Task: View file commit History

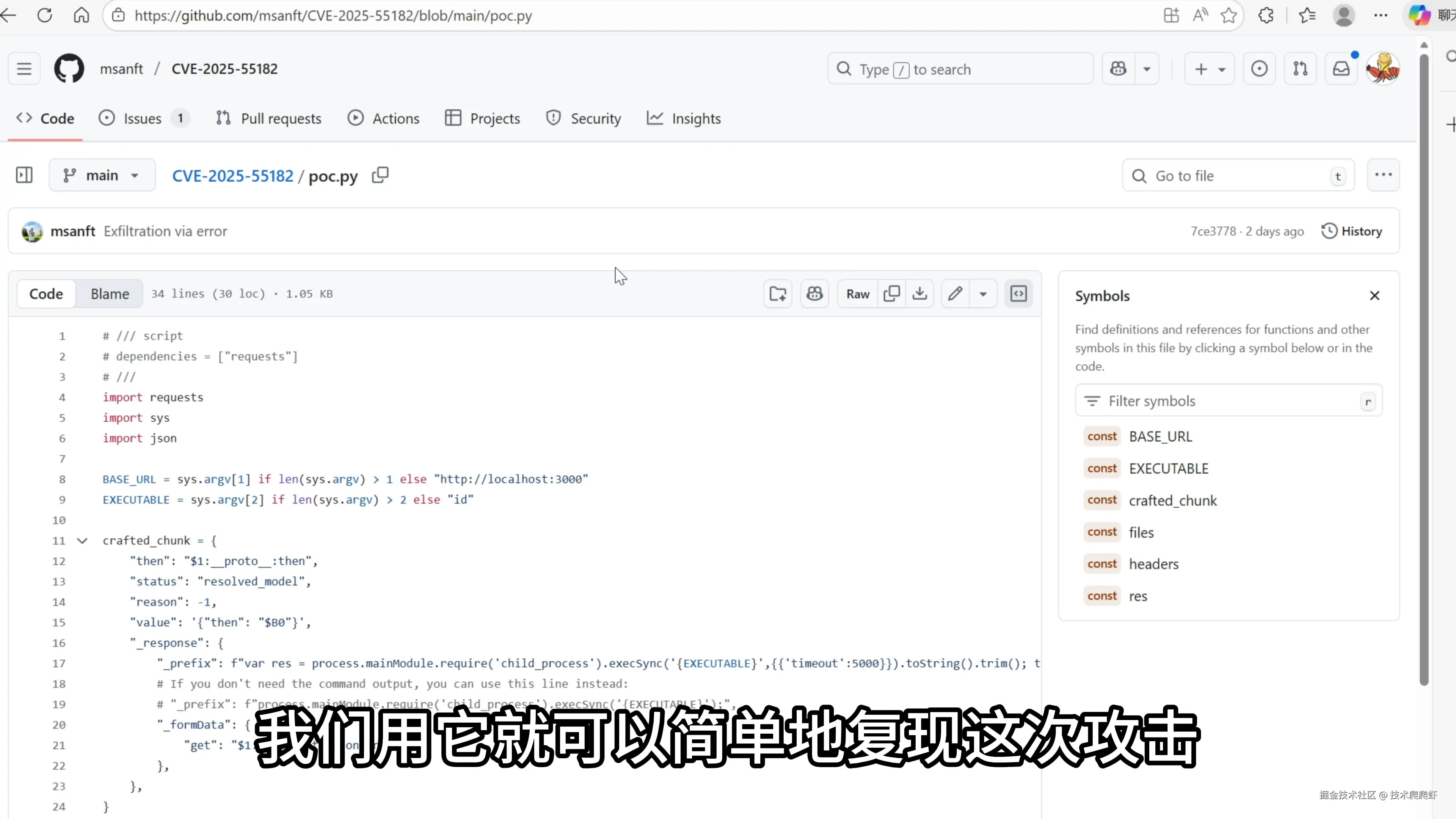Action: click(1351, 231)
